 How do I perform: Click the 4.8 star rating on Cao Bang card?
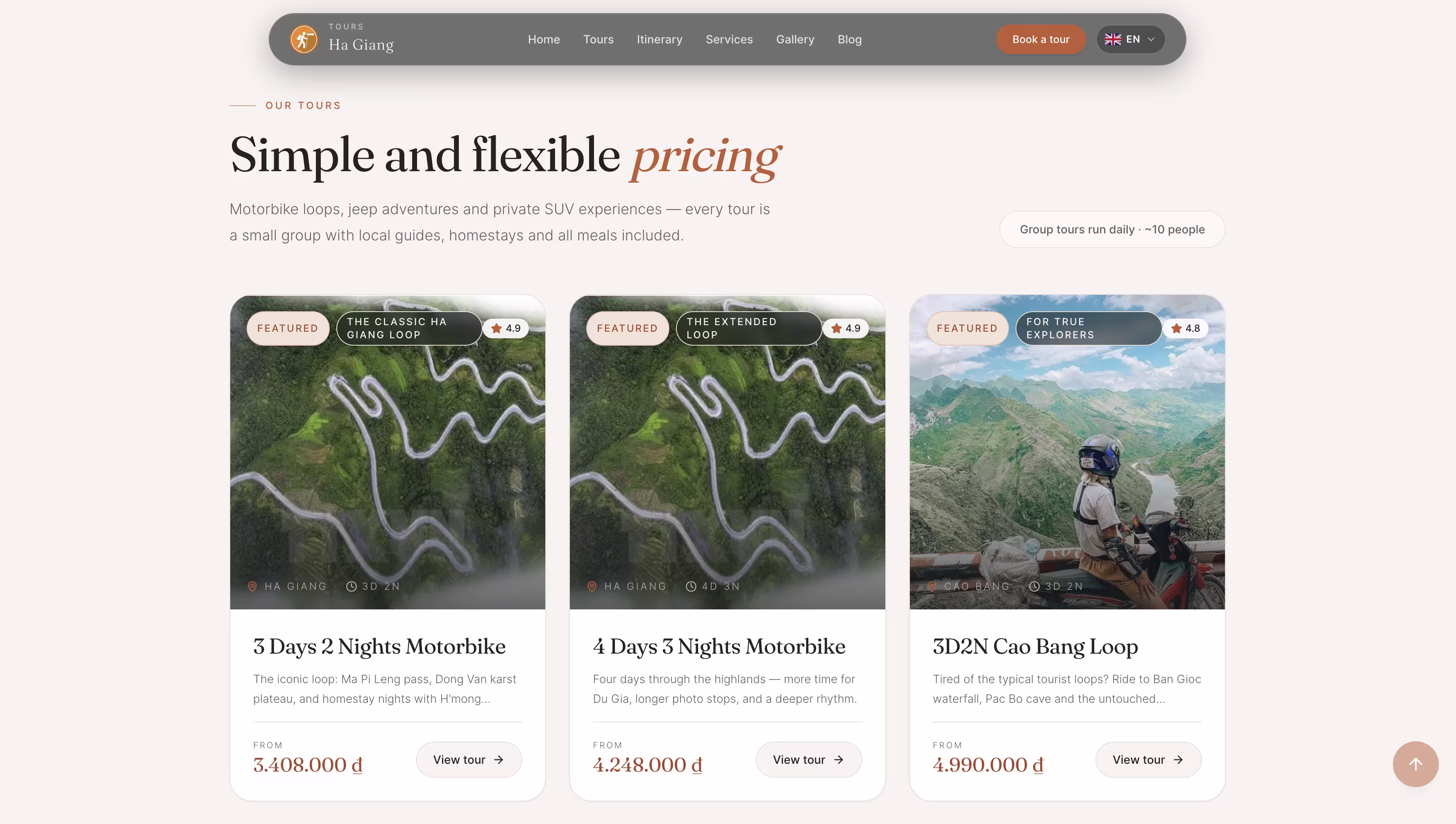(x=1185, y=328)
